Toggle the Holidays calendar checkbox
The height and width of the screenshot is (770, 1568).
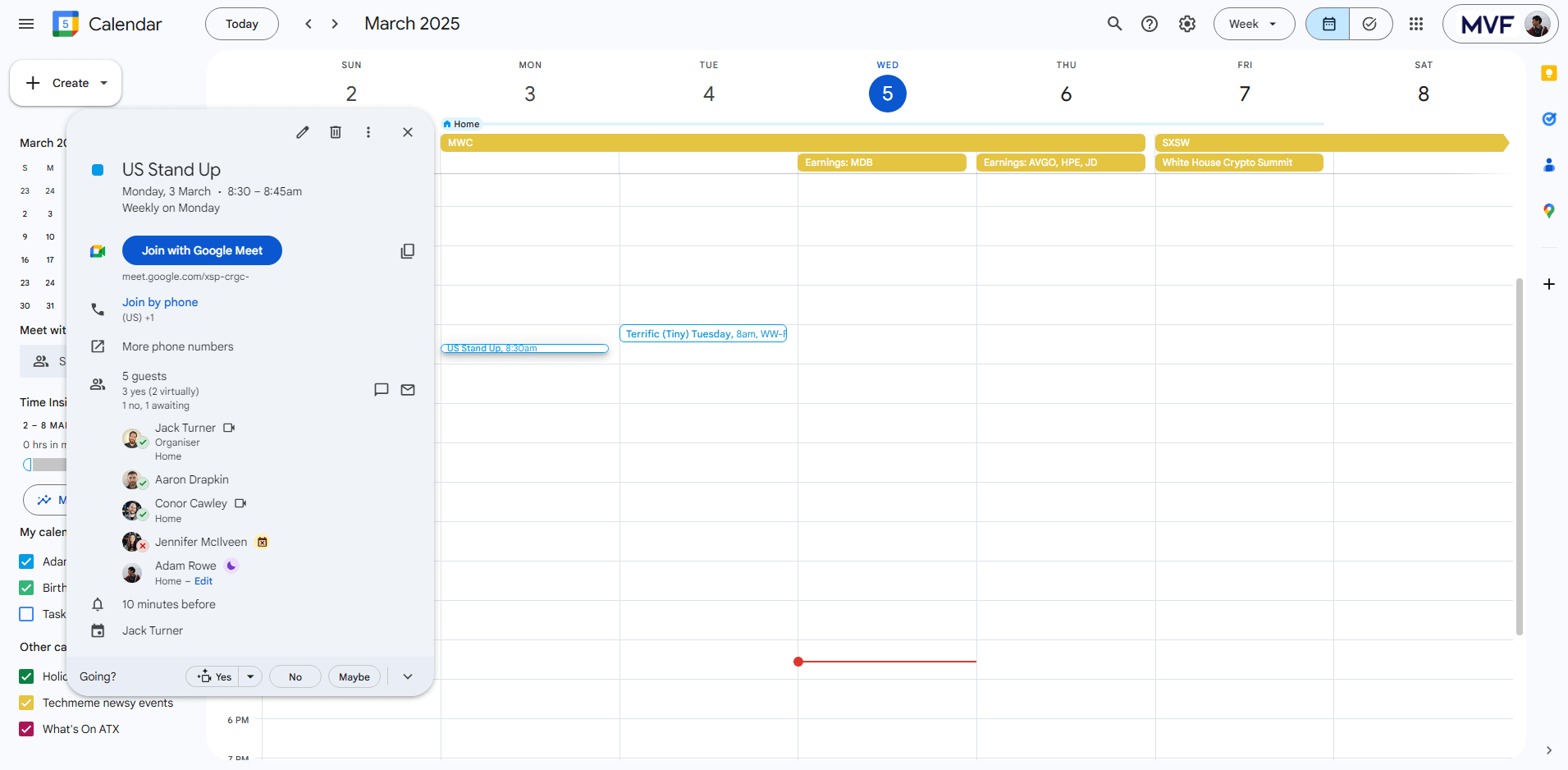pyautogui.click(x=26, y=676)
